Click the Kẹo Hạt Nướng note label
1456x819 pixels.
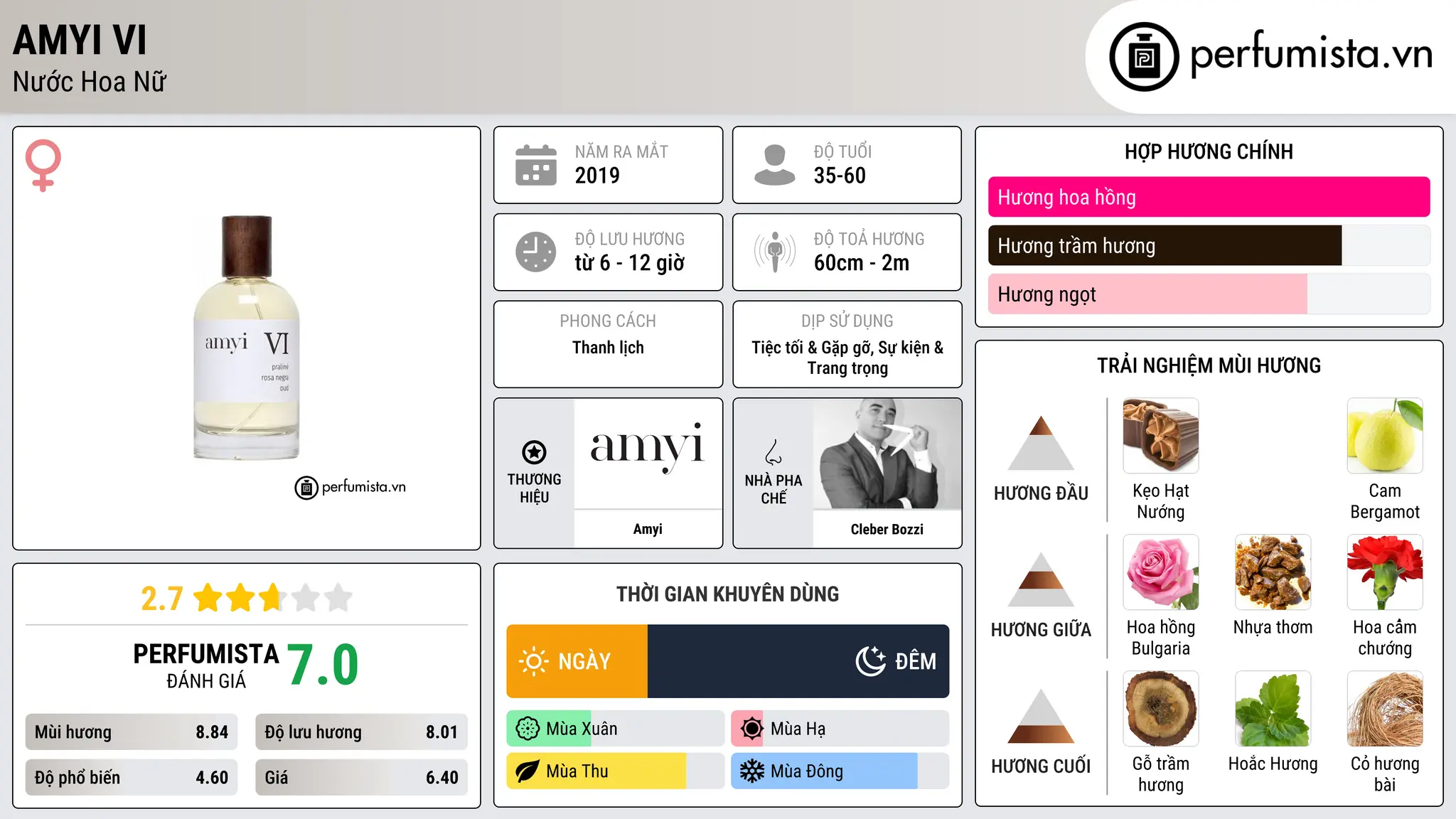[x=1161, y=501]
